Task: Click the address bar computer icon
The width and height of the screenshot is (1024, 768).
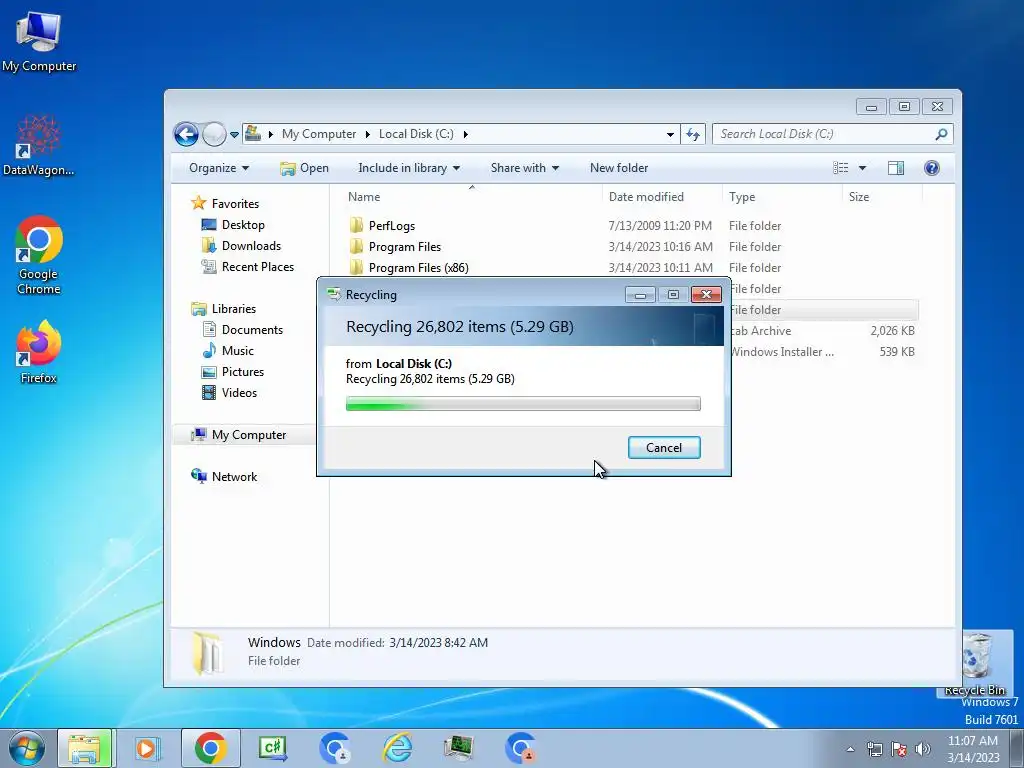Action: pyautogui.click(x=253, y=134)
